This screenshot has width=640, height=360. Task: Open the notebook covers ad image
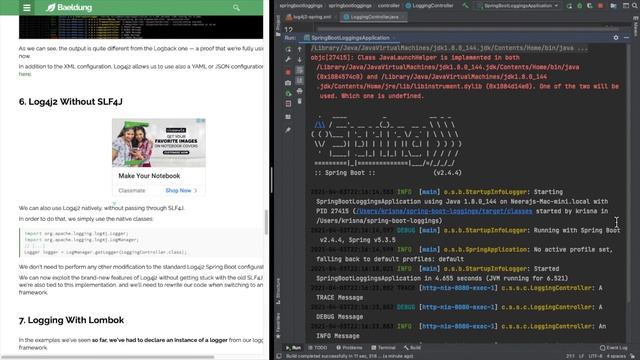coord(159,143)
